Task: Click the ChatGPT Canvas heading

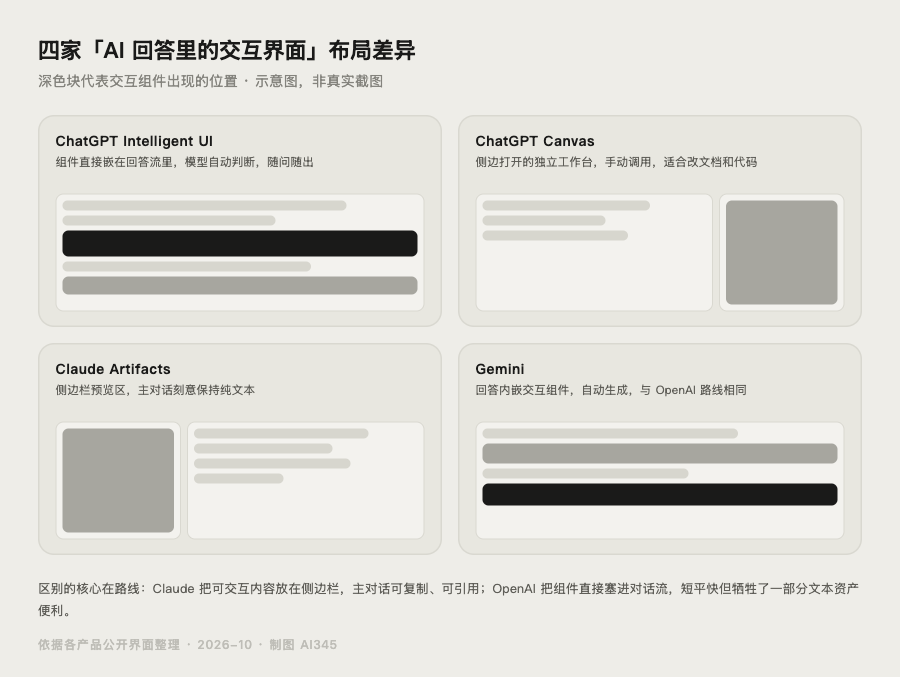Action: pyautogui.click(x=534, y=141)
